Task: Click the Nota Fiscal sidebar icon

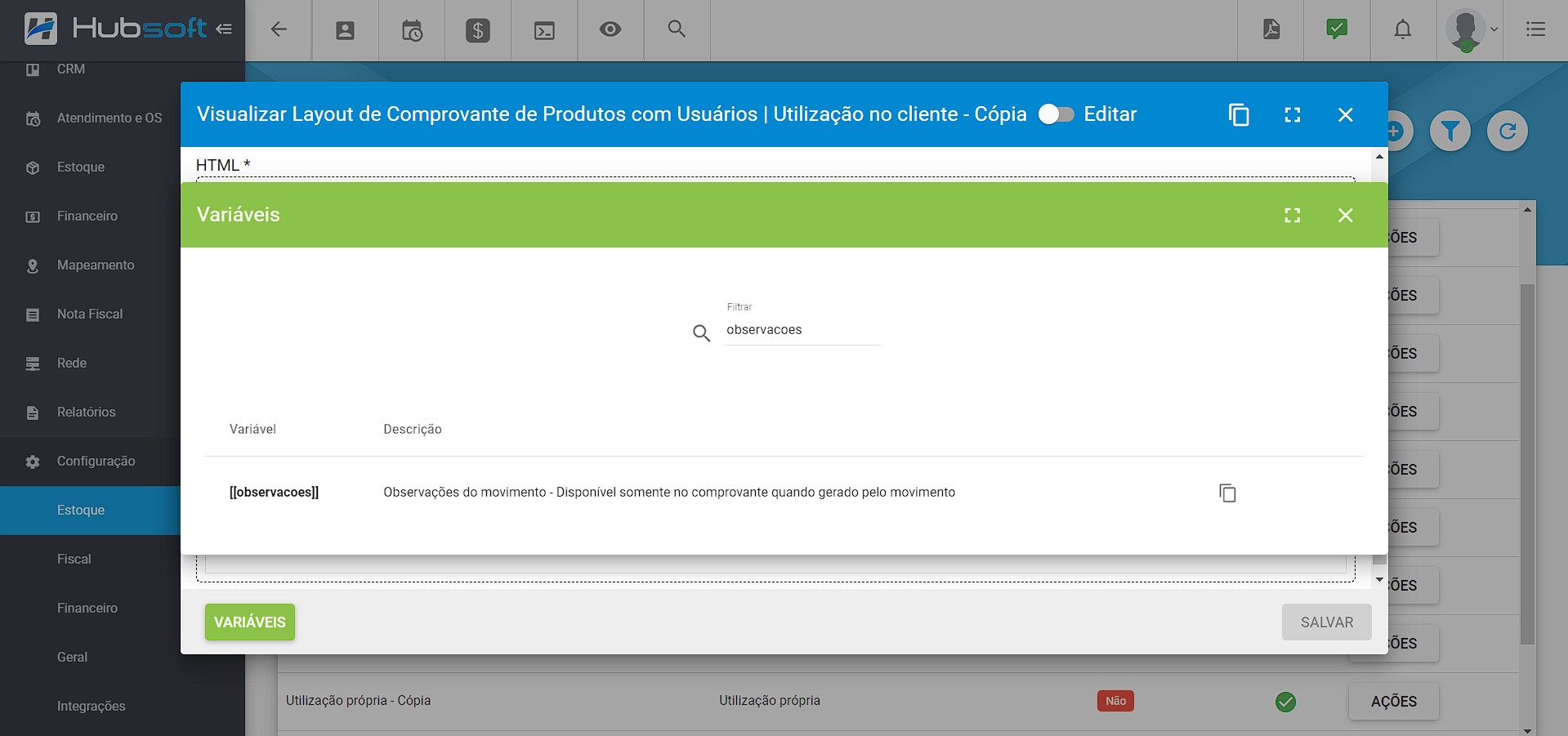Action: click(33, 314)
